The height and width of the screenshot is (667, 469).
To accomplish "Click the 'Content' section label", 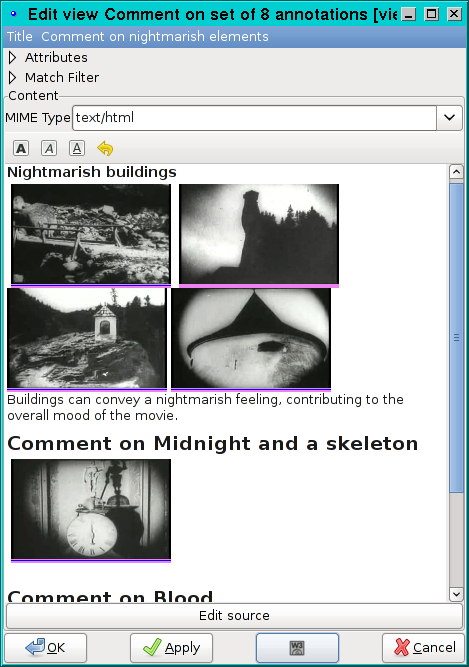I will click(33, 95).
